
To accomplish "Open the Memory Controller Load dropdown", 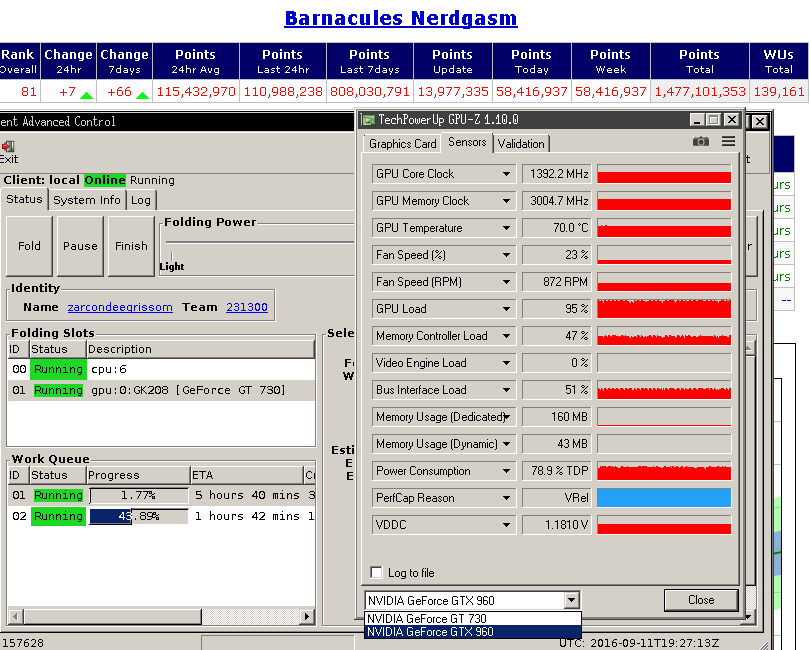I will coord(506,336).
